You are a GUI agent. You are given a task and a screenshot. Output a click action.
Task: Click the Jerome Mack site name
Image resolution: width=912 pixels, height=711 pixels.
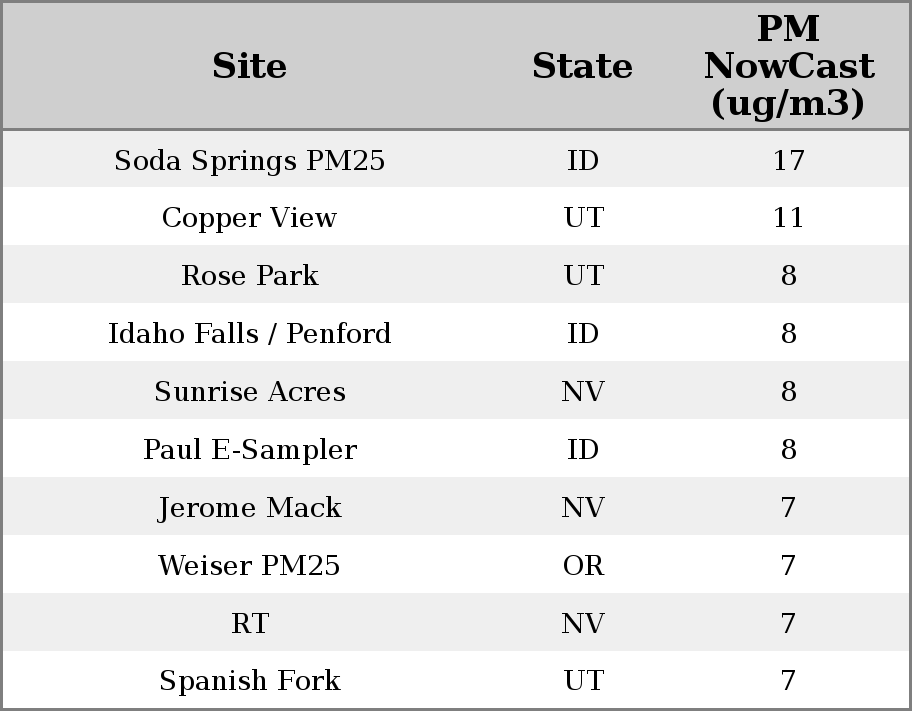(249, 508)
